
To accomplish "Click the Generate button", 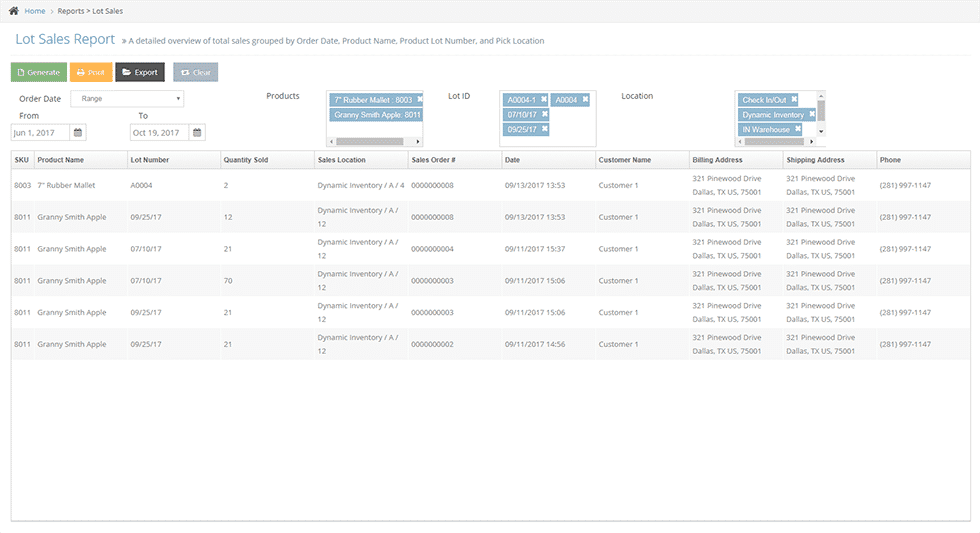I will (38, 72).
